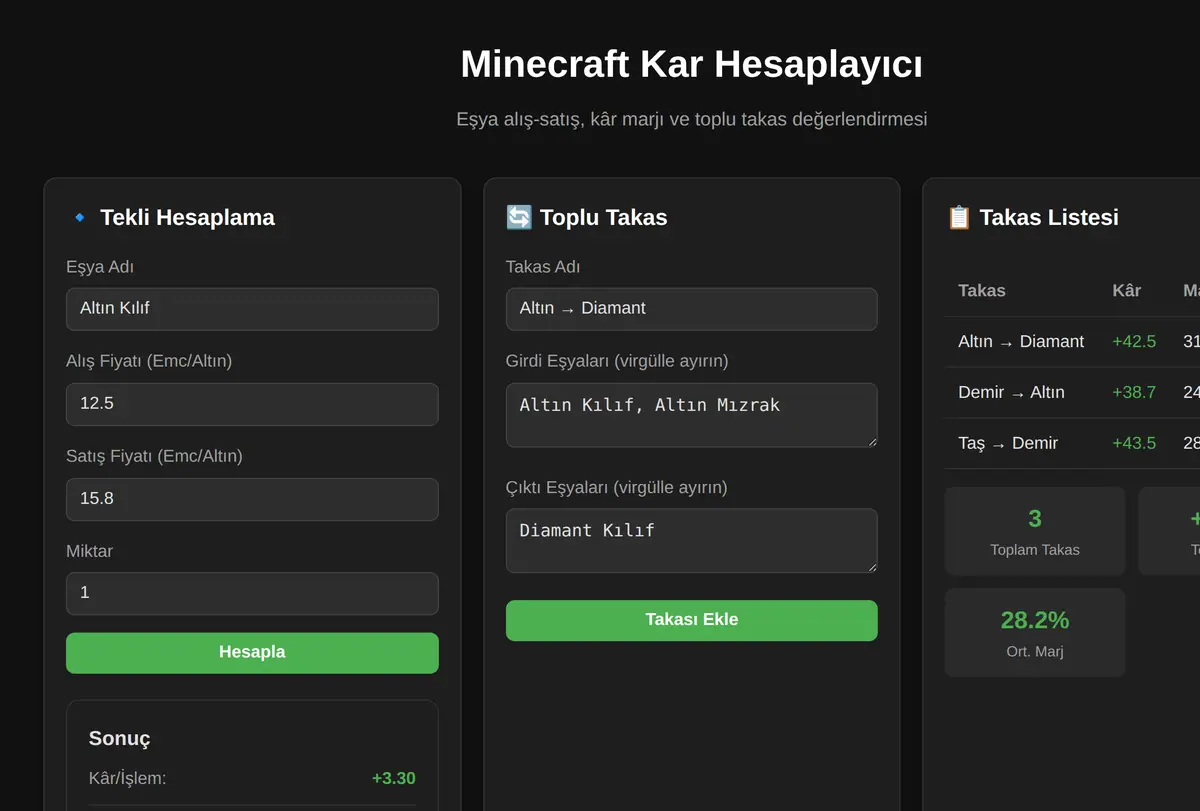Screen dimensions: 1200x811
Task: Click the +43.5 profit value
Action: coord(1134,444)
